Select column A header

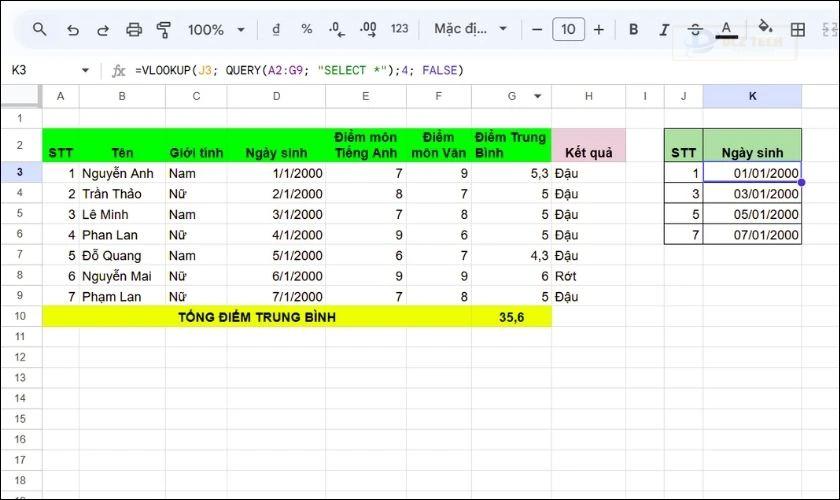click(x=61, y=96)
